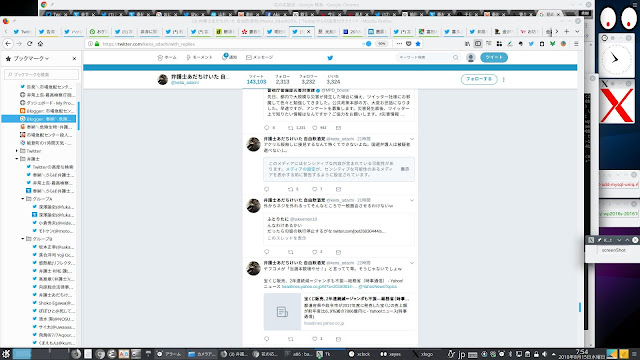Click the taskbar volume icon
The width and height of the screenshot is (640, 360).
[x=544, y=354]
